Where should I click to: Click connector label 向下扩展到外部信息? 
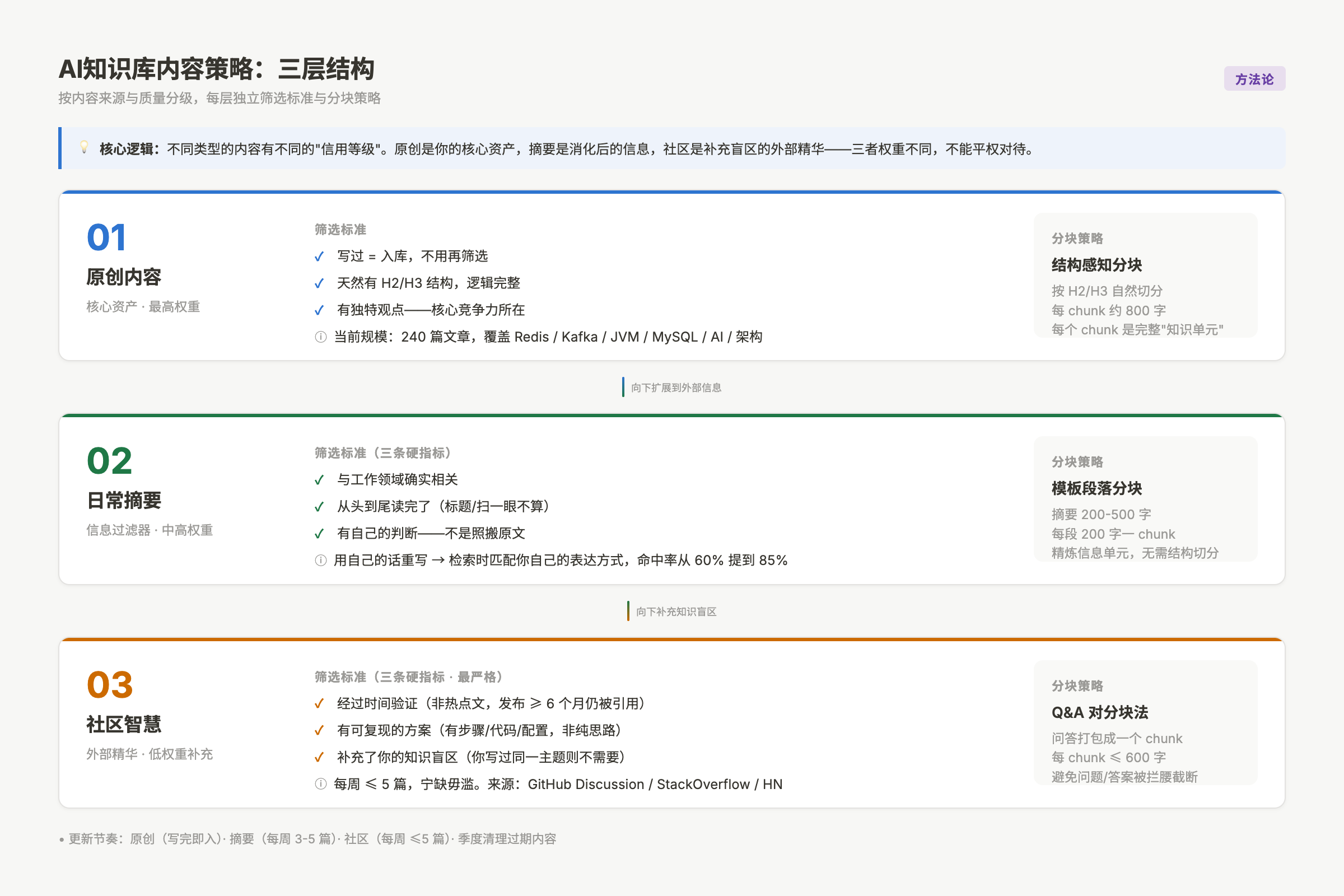pos(676,388)
